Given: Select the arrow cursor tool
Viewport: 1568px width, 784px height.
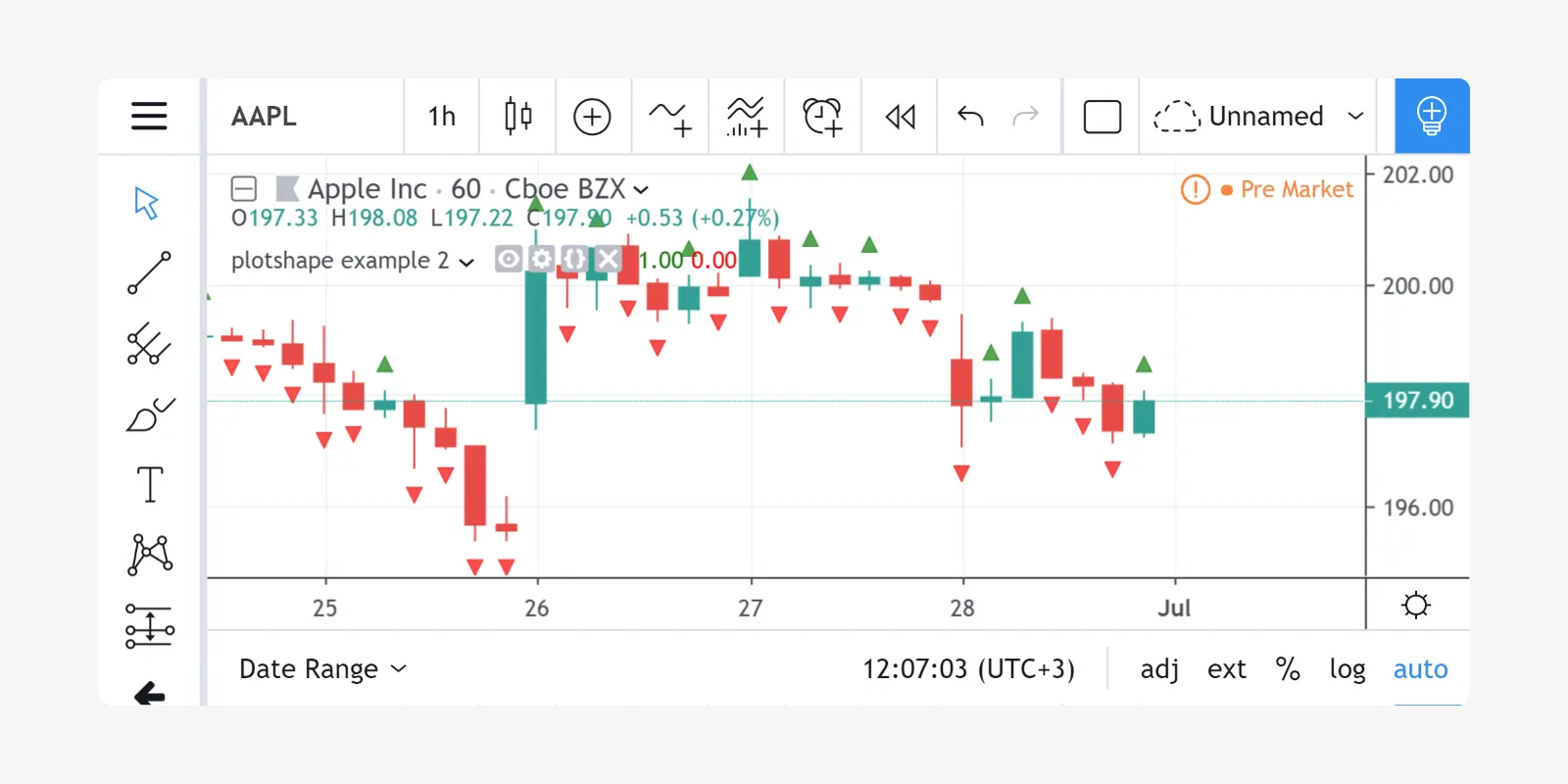Looking at the screenshot, I should coord(147,203).
